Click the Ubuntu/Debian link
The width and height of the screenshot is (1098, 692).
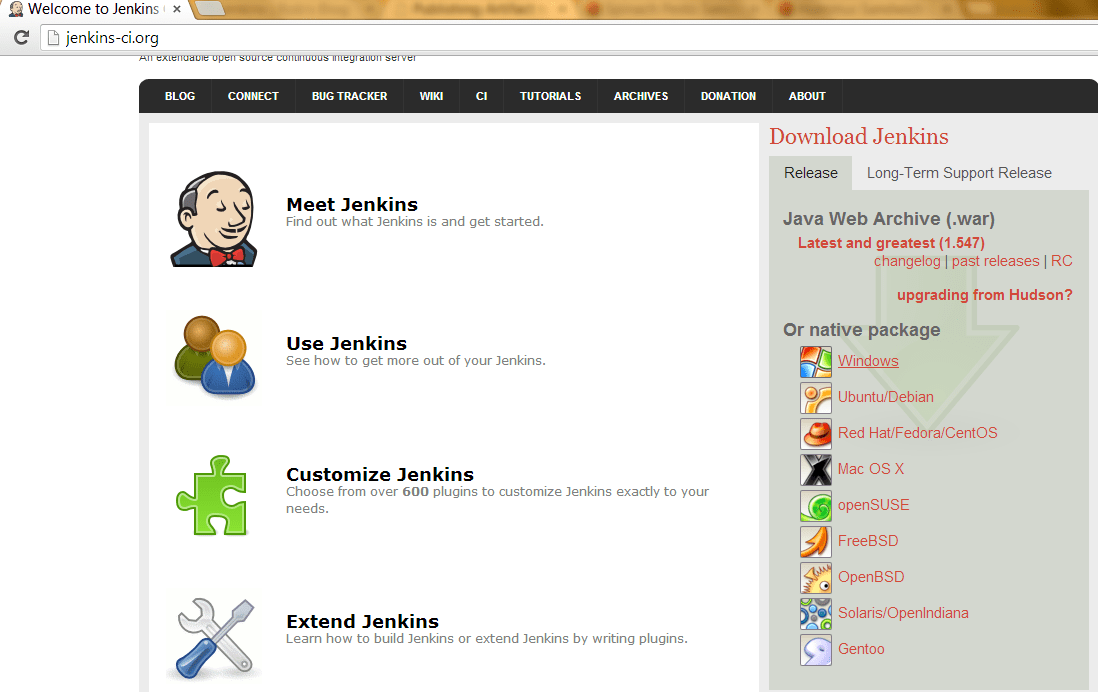(x=886, y=397)
